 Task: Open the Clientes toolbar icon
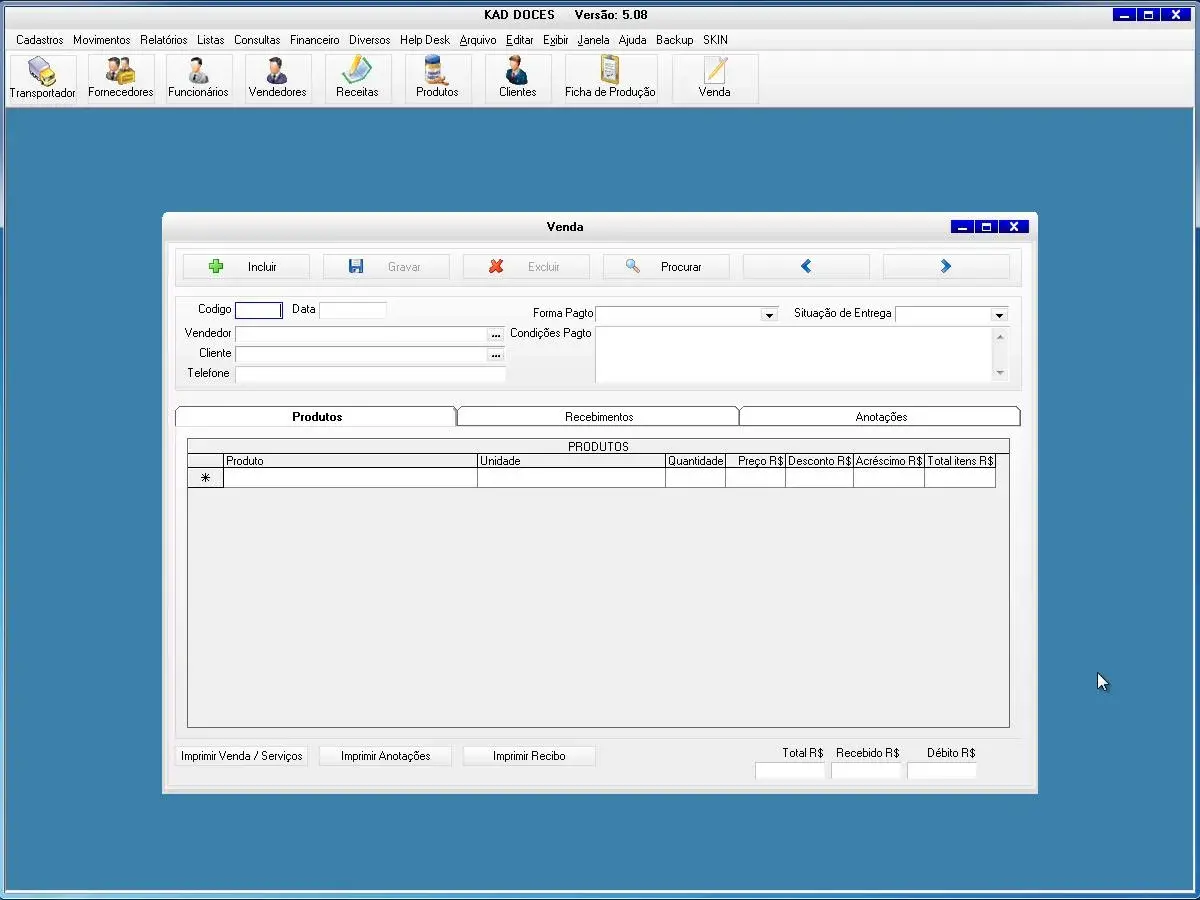518,78
